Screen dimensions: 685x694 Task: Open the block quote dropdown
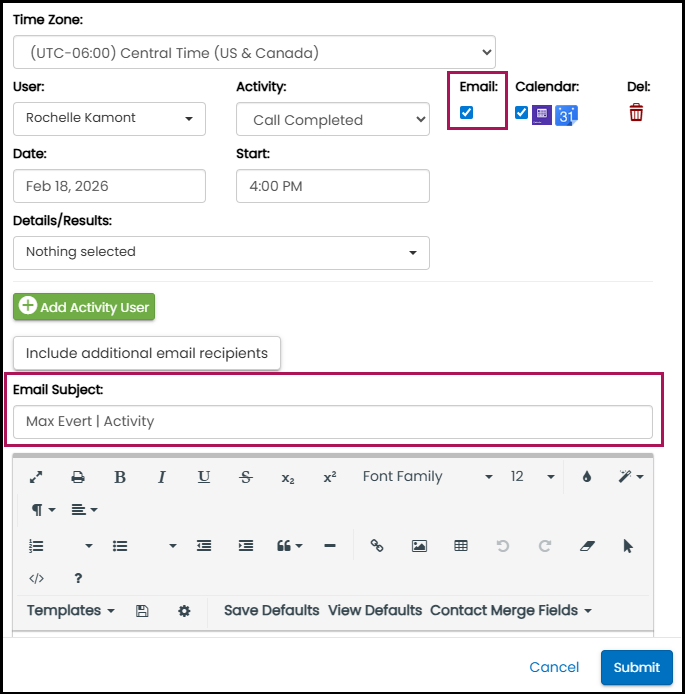pos(289,546)
